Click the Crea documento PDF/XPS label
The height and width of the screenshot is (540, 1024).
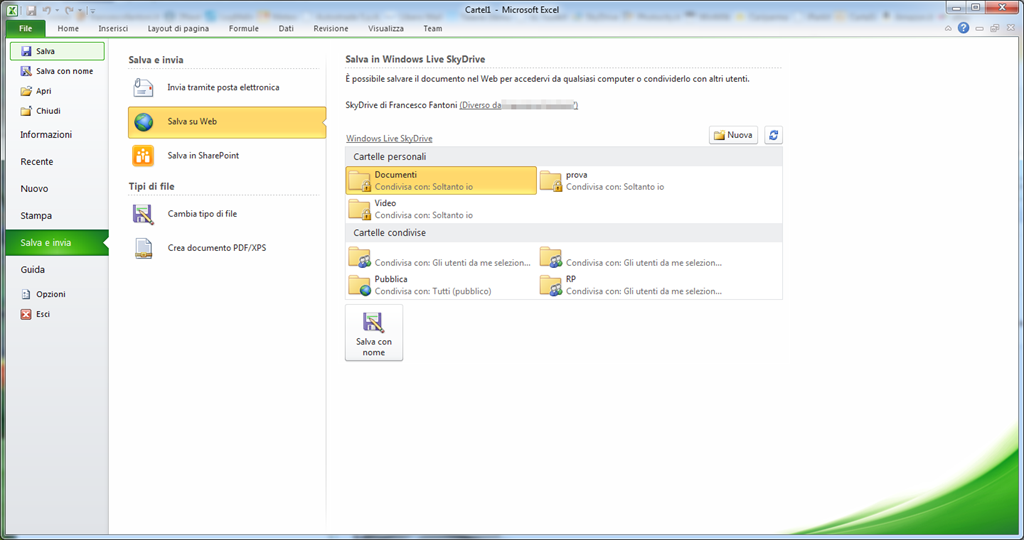tap(217, 248)
